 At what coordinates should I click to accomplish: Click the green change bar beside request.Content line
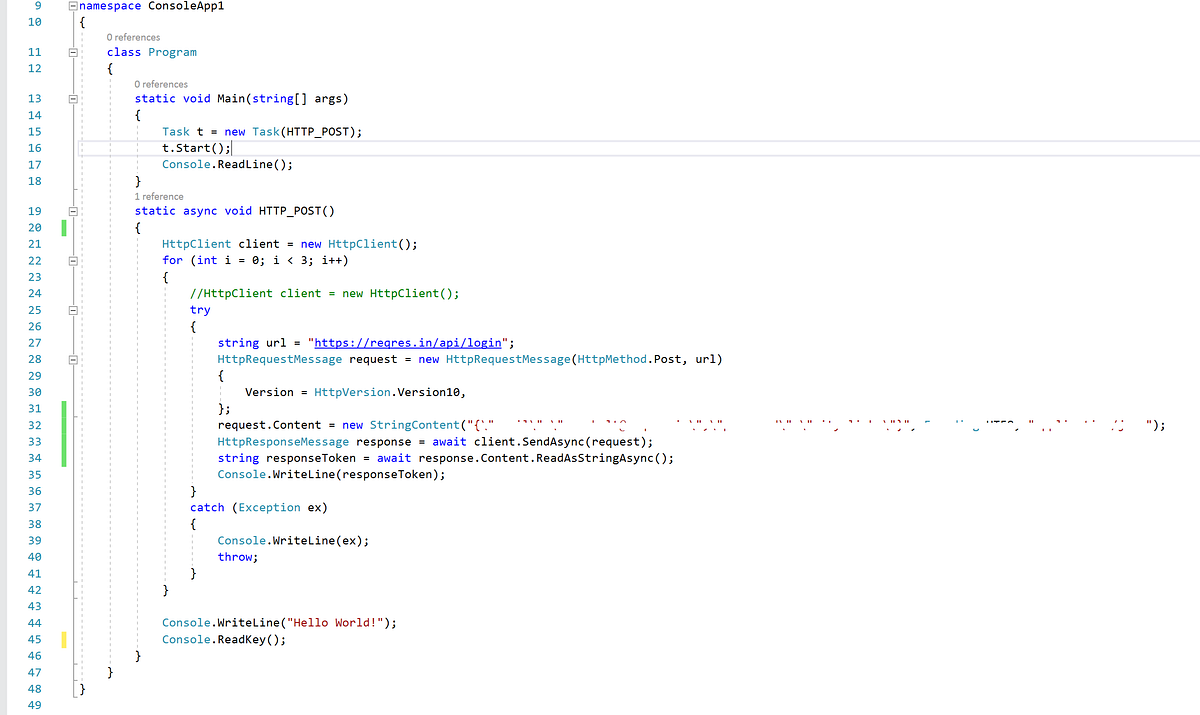click(64, 424)
